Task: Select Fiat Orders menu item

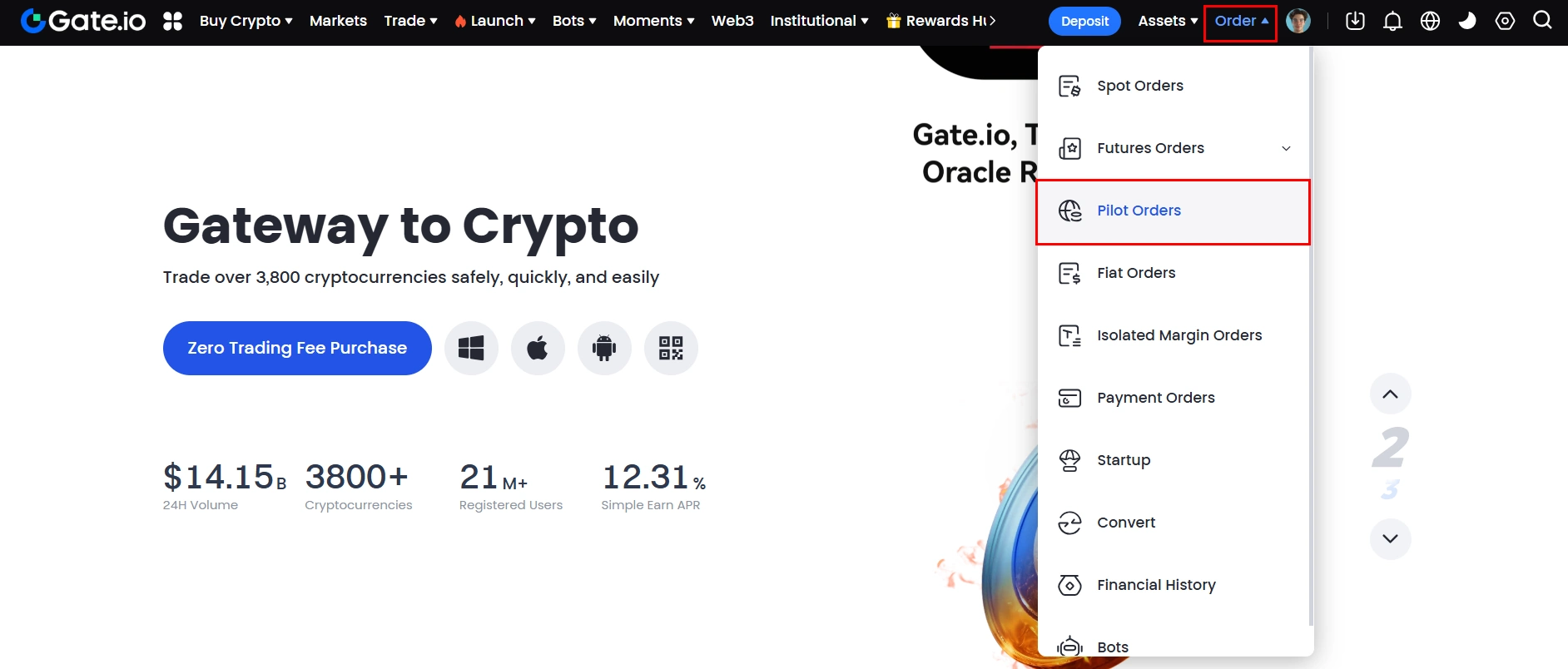Action: [1174, 273]
